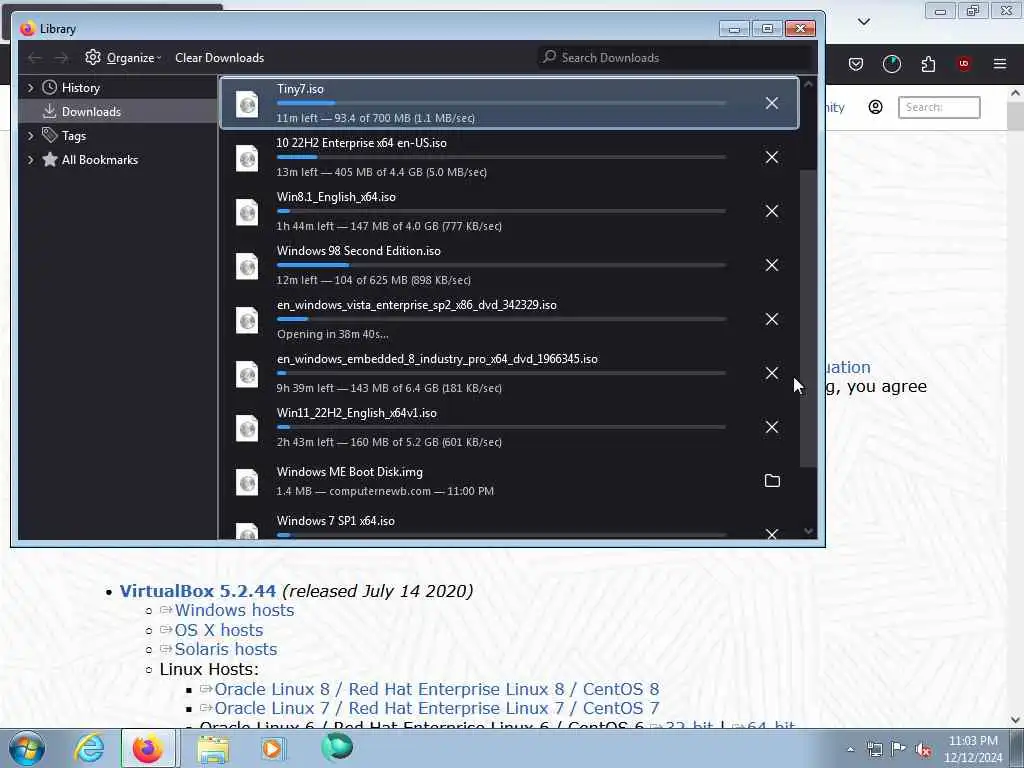Expand the Tags tree item
Image resolution: width=1024 pixels, height=768 pixels.
pyautogui.click(x=30, y=136)
